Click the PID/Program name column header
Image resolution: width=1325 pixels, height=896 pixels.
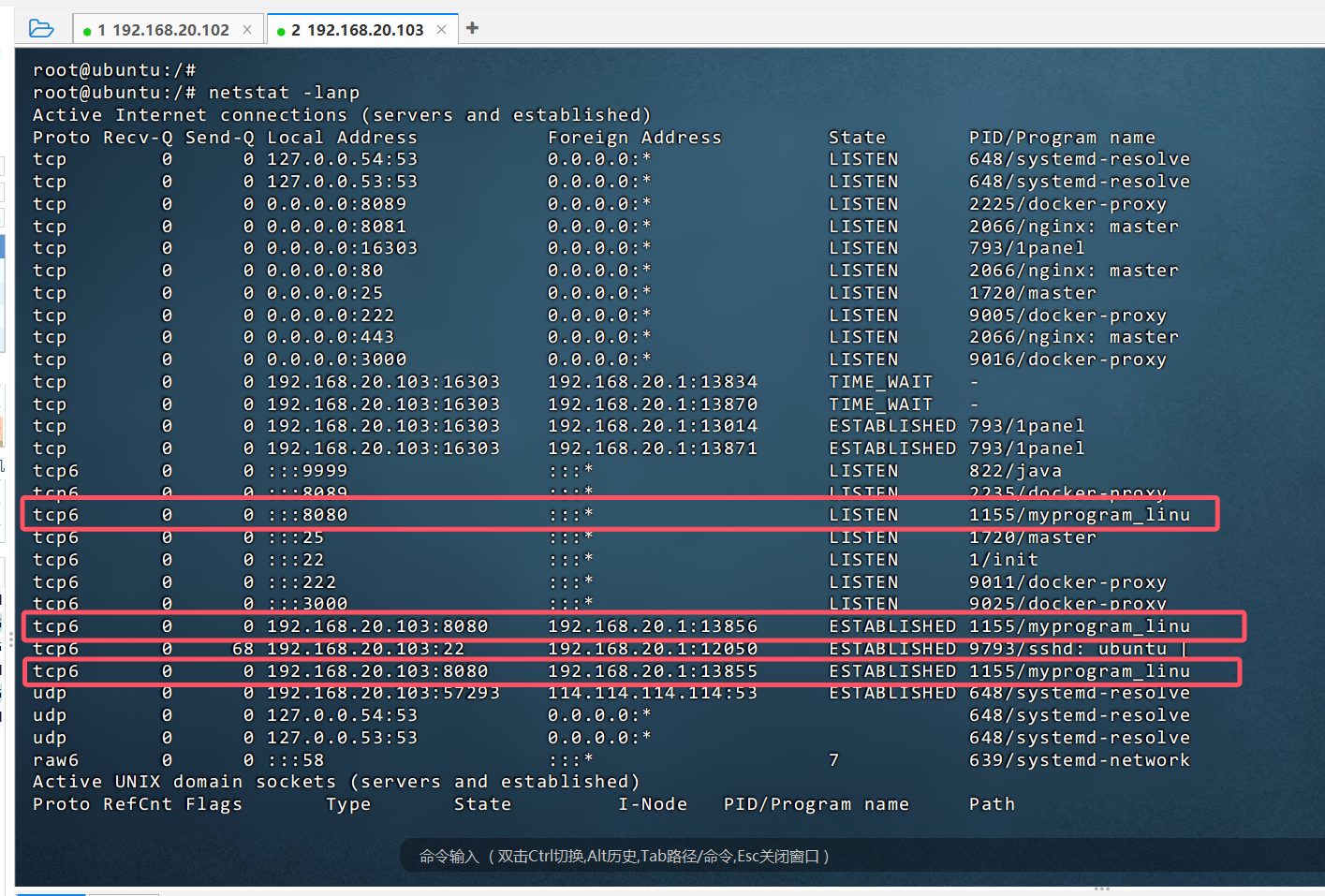click(1061, 138)
